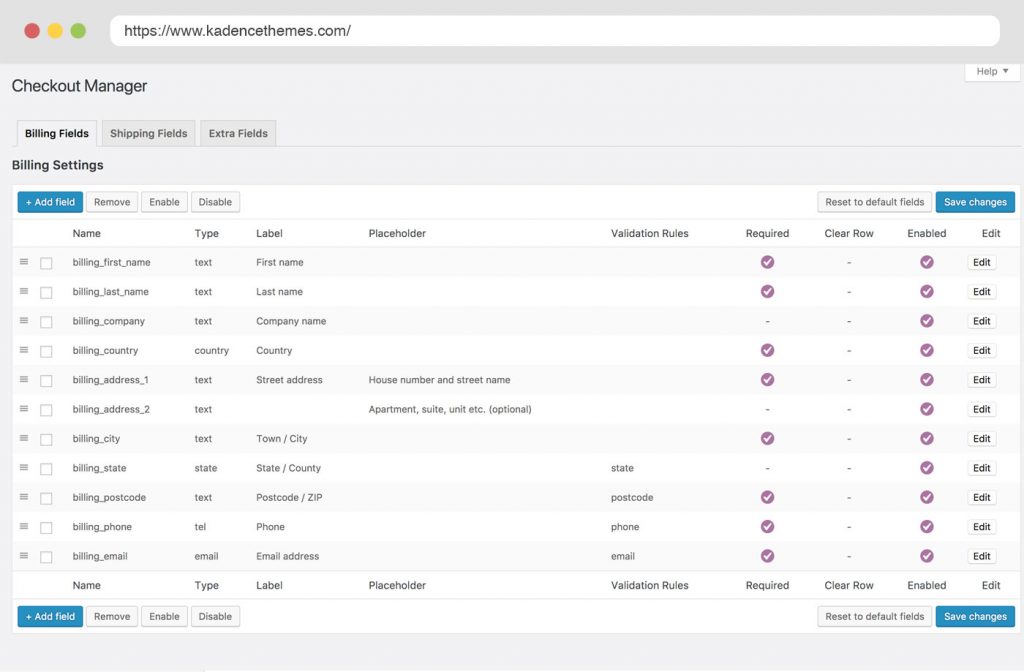Tick the billing_phone row checkbox
Image resolution: width=1024 pixels, height=672 pixels.
click(46, 528)
